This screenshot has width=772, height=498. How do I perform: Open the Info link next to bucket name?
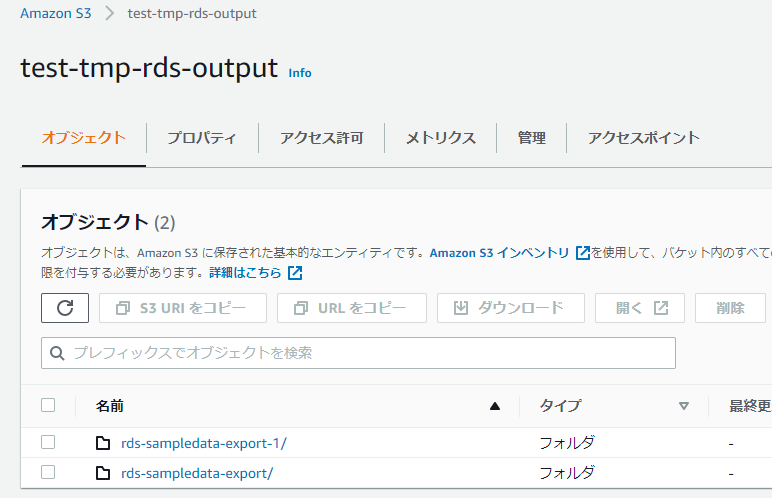(x=300, y=73)
